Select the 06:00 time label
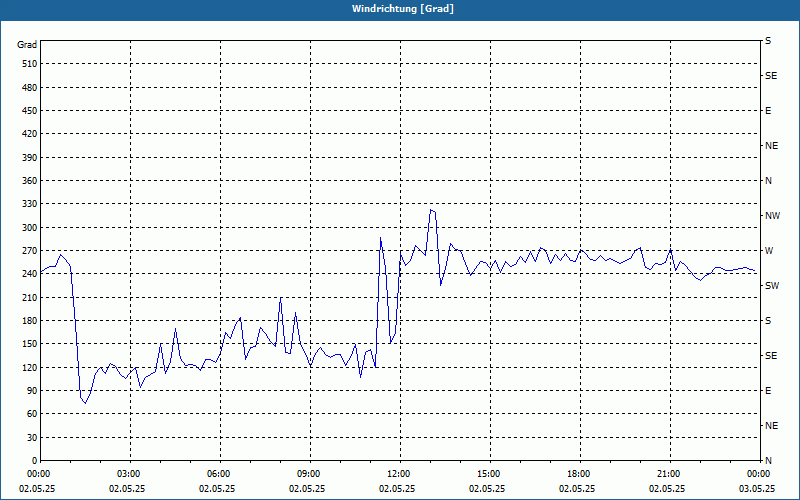The width and height of the screenshot is (800, 500). point(220,473)
